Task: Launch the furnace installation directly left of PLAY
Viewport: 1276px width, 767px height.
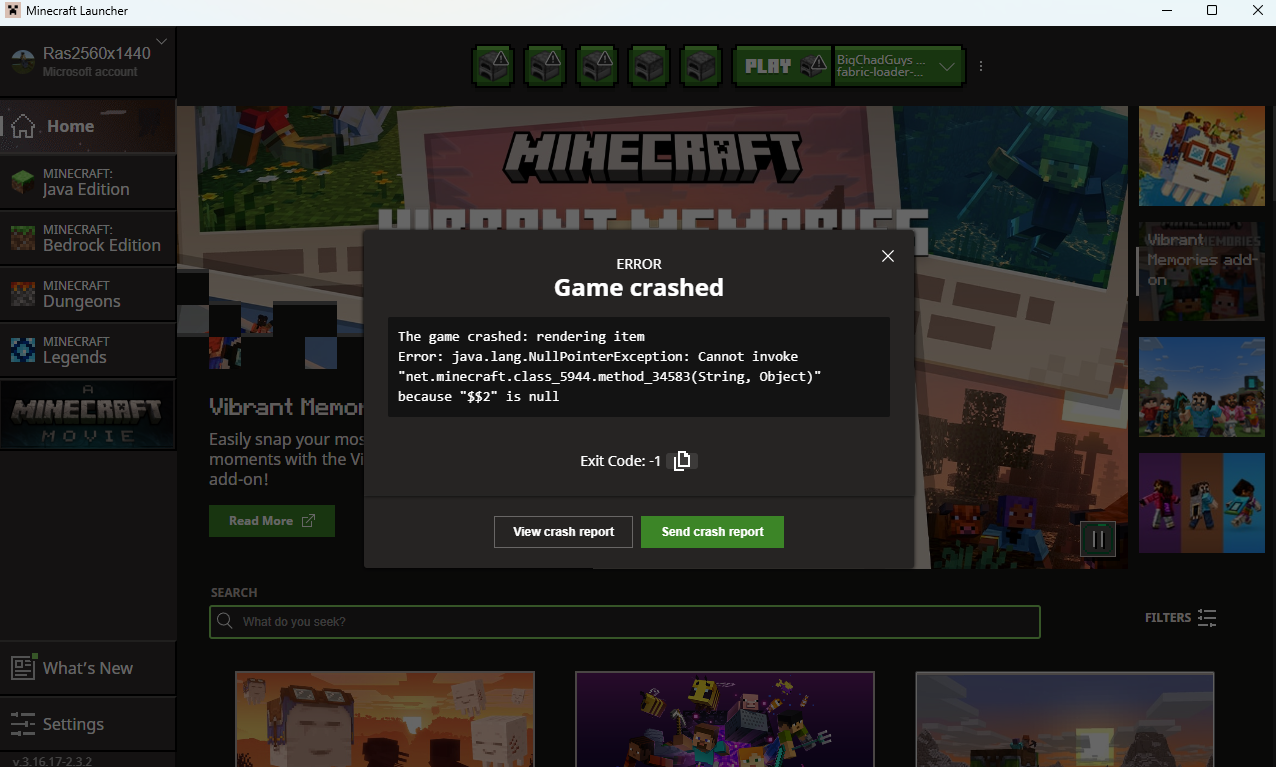Action: pos(701,66)
